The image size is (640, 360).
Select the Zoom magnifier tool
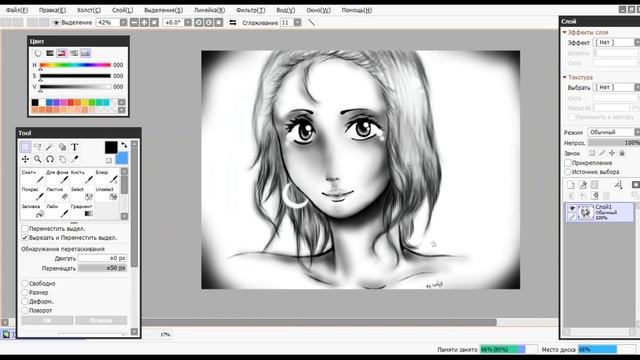pos(38,159)
